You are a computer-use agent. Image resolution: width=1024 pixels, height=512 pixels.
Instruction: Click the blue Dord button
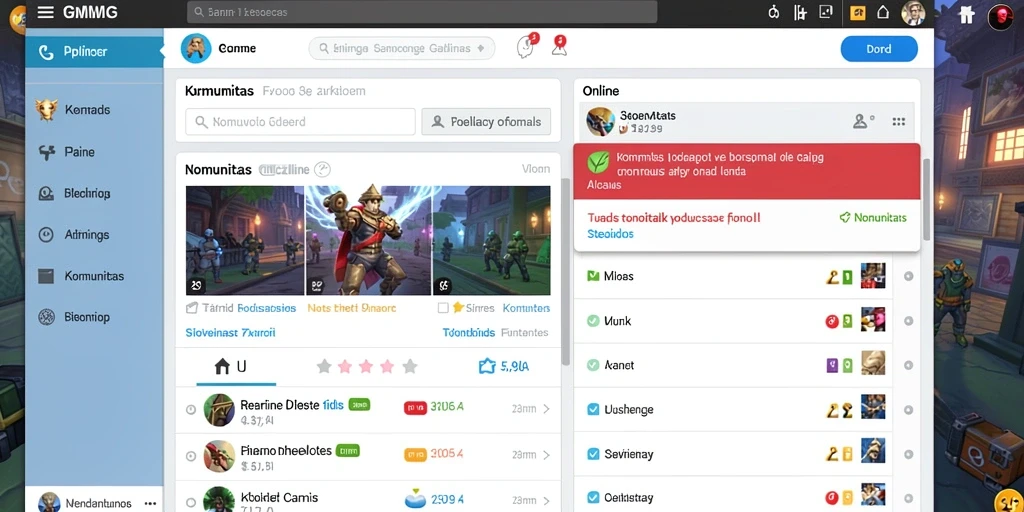879,49
